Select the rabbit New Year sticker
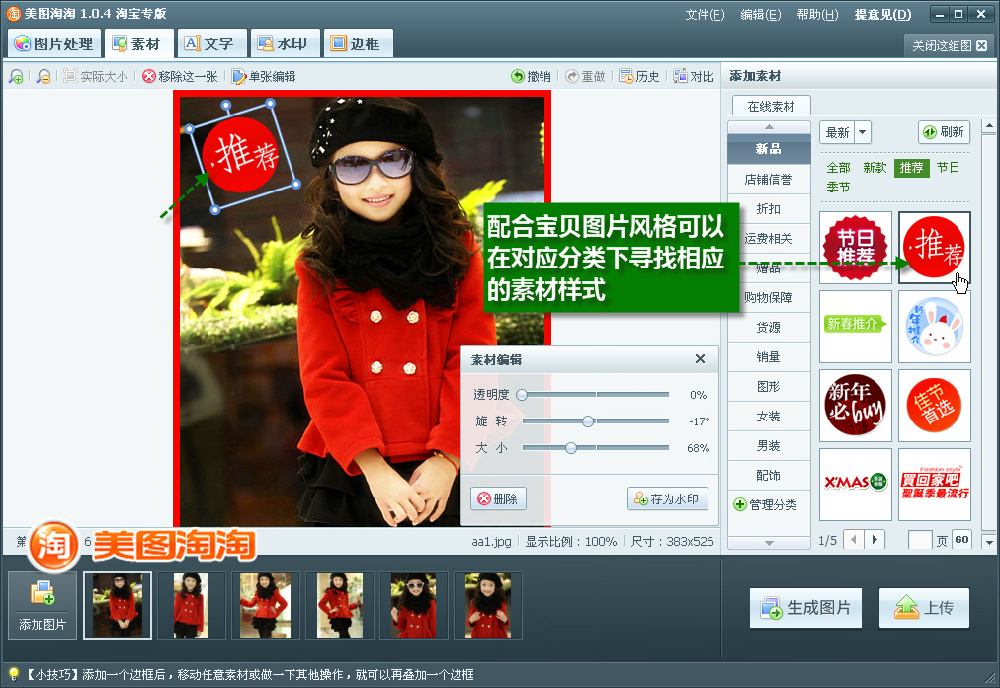Screen dimensions: 1000x688 tap(934, 326)
